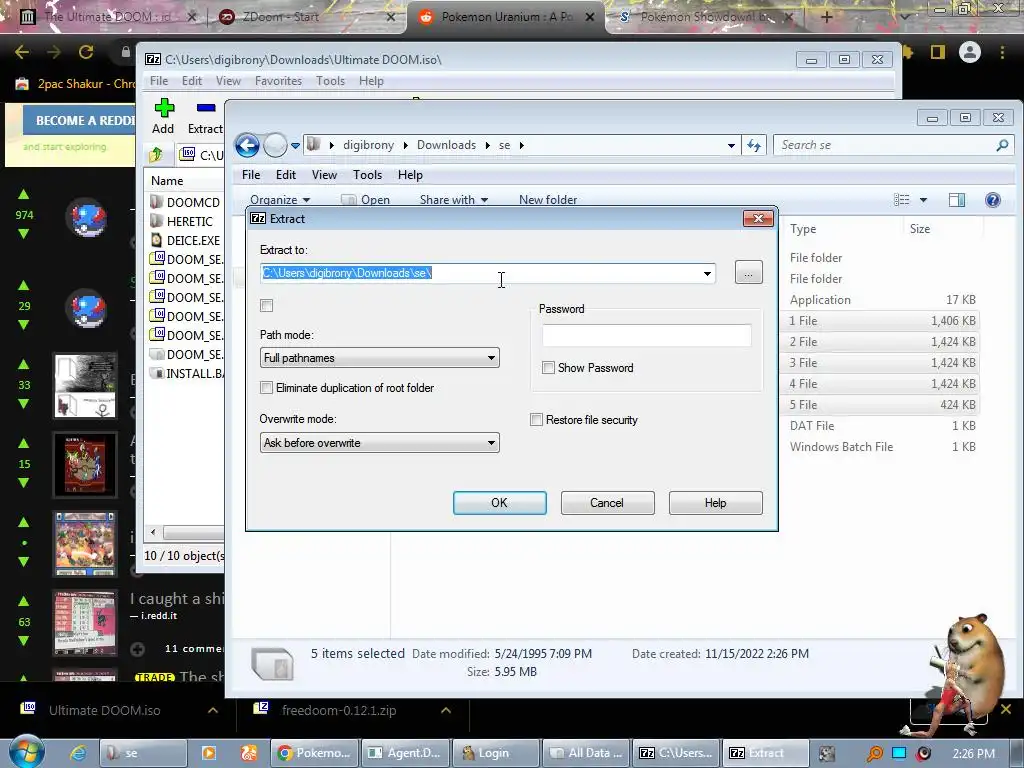
Task: Open Tools menu in 7-Zip window
Action: 330,81
